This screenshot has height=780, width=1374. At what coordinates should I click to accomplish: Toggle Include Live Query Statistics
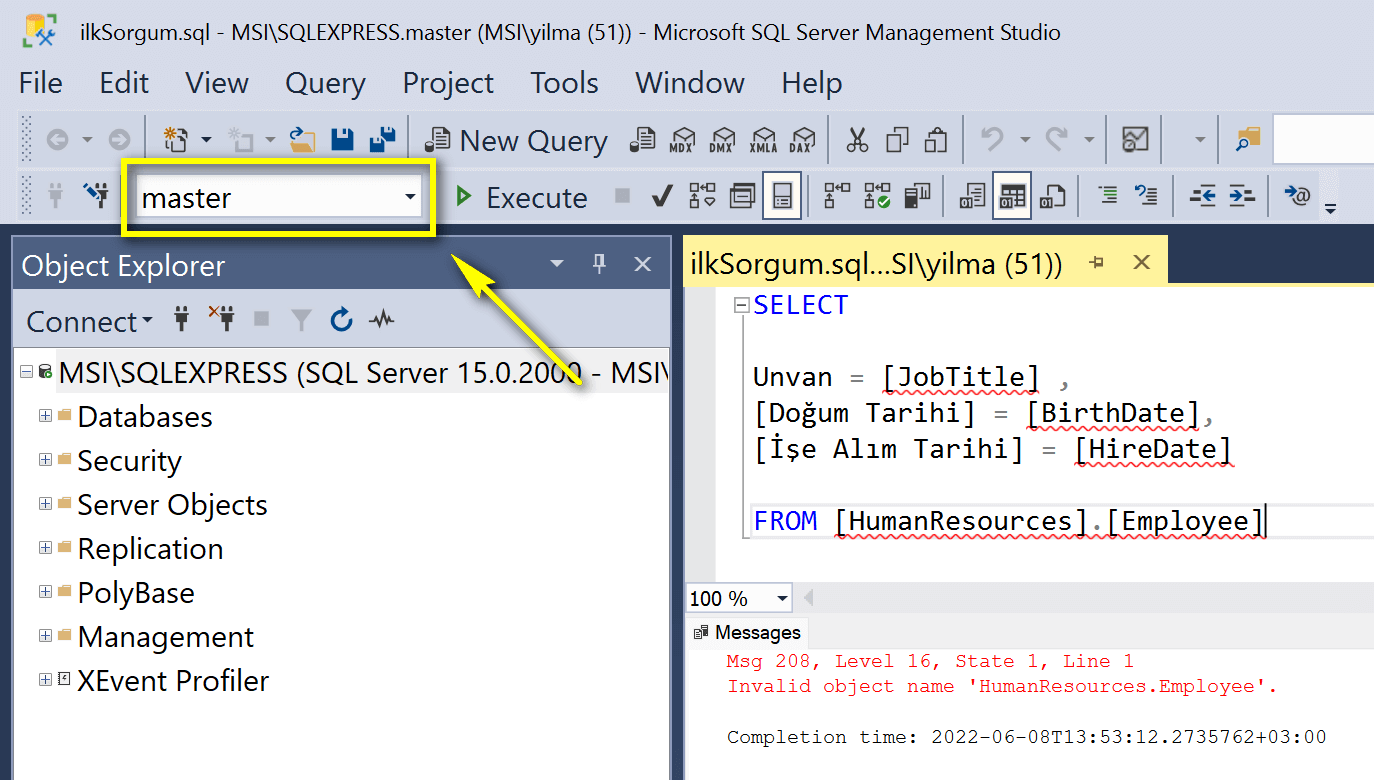point(878,196)
